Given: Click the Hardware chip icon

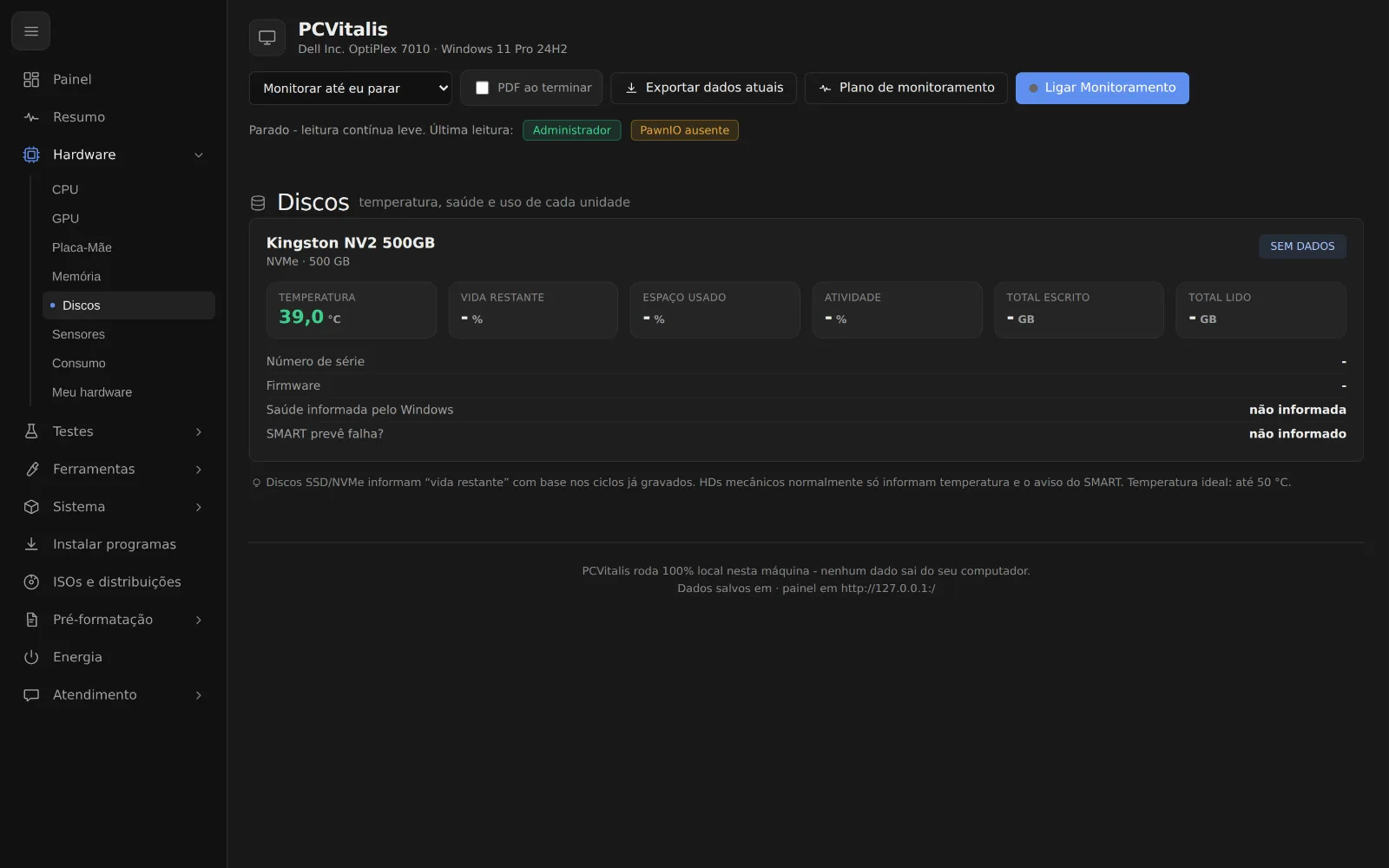Looking at the screenshot, I should [31, 155].
